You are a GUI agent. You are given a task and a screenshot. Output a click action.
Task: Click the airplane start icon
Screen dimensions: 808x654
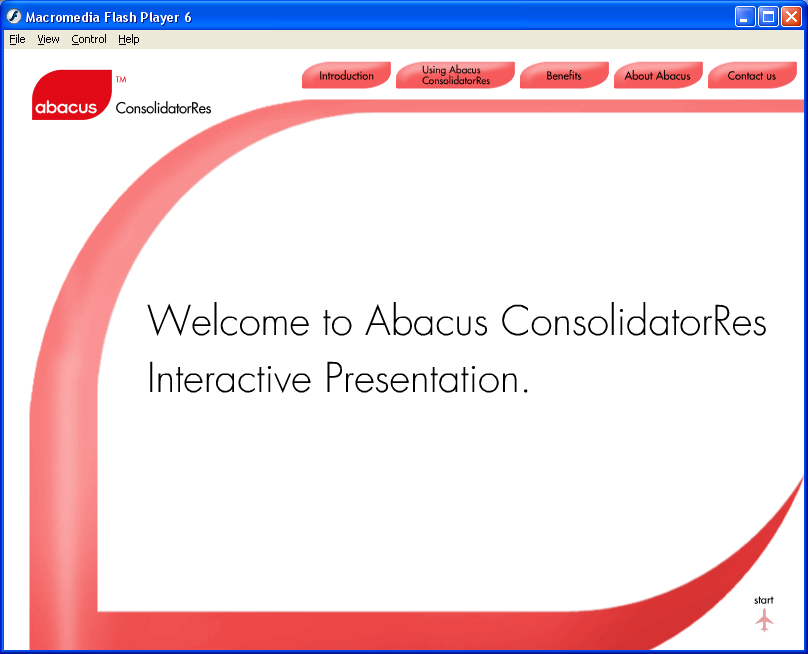[764, 620]
